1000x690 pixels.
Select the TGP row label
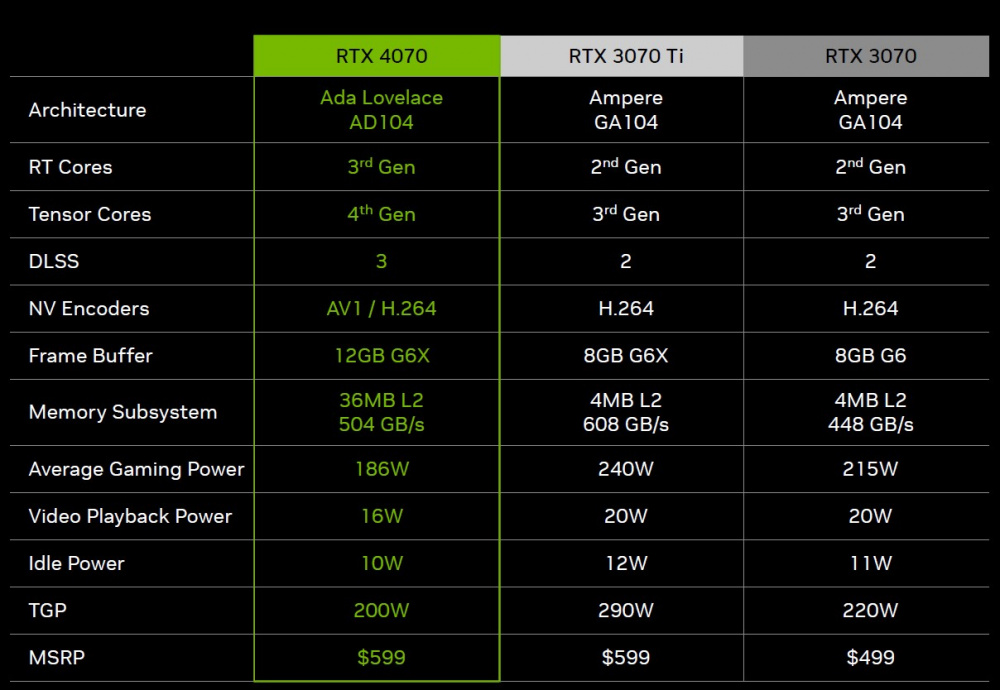coord(47,611)
